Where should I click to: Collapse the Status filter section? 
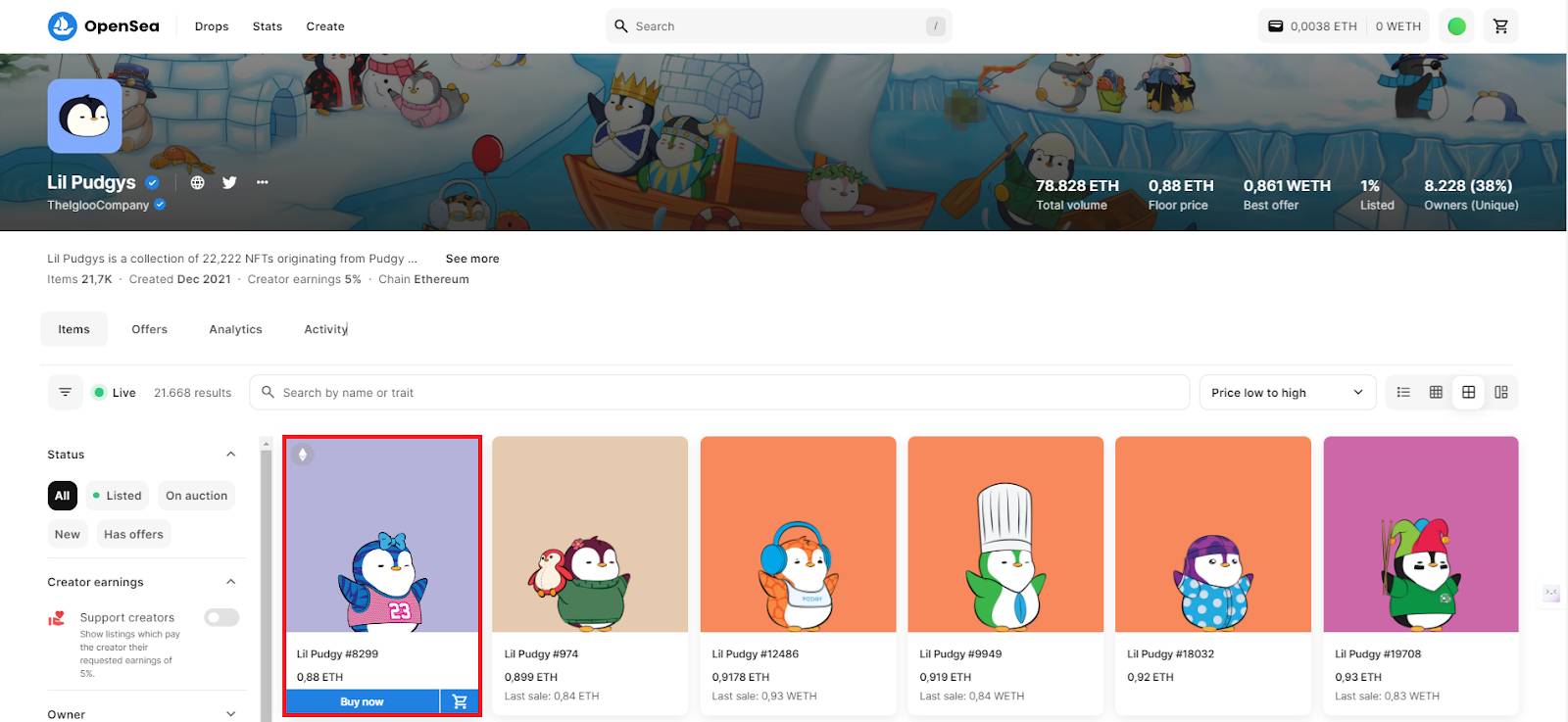230,455
